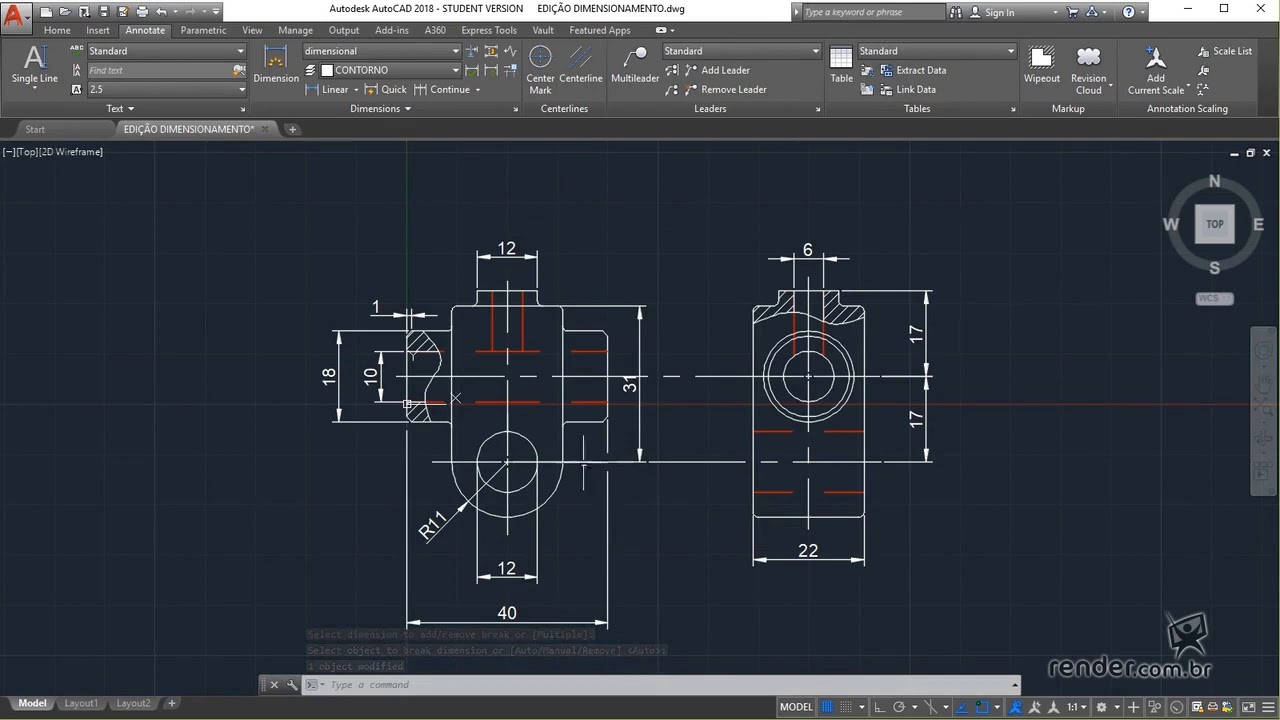Expand the Dimensions panel
This screenshot has width=1280, height=720.
380,108
